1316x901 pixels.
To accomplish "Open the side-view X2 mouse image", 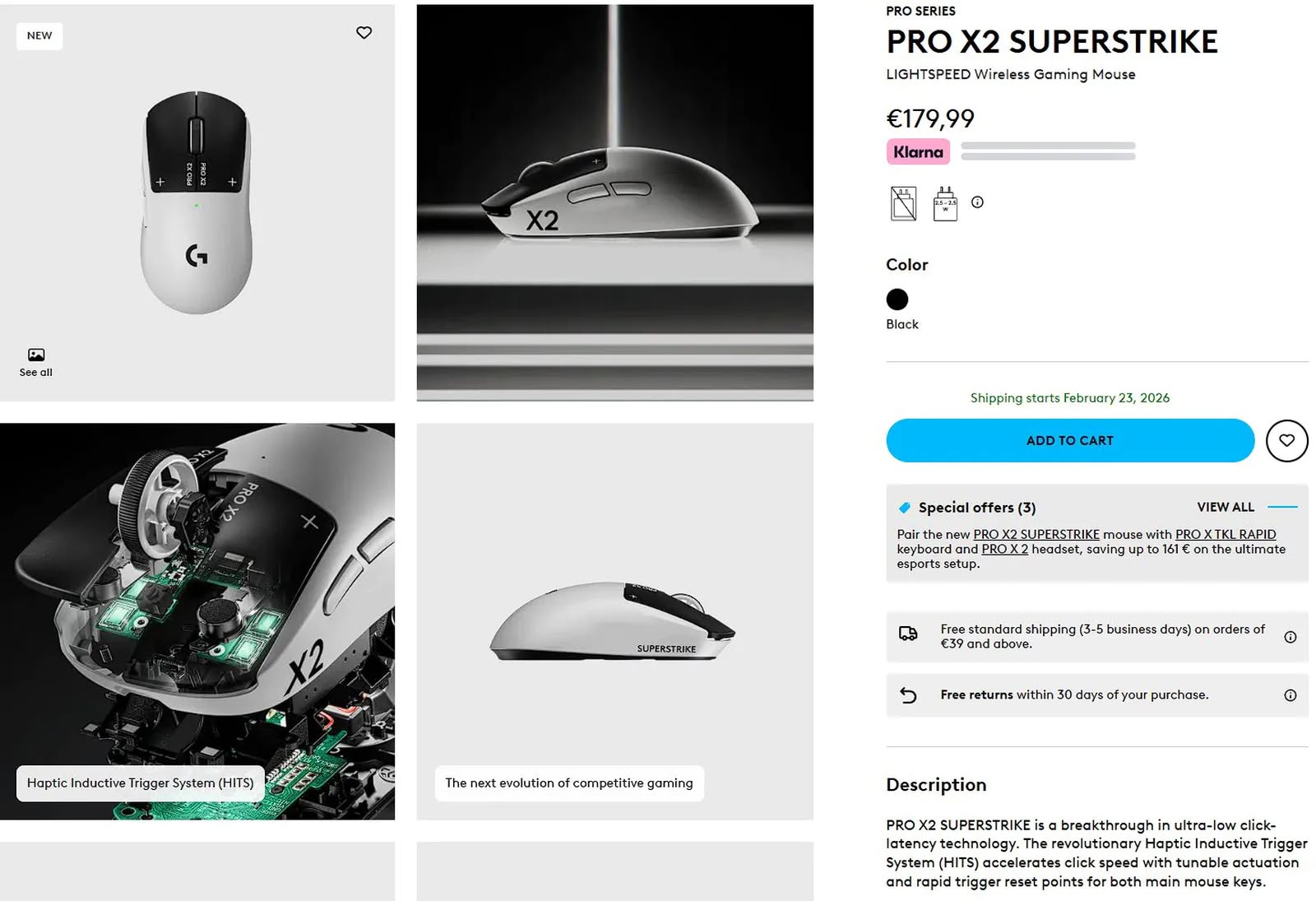I will pyautogui.click(x=615, y=202).
